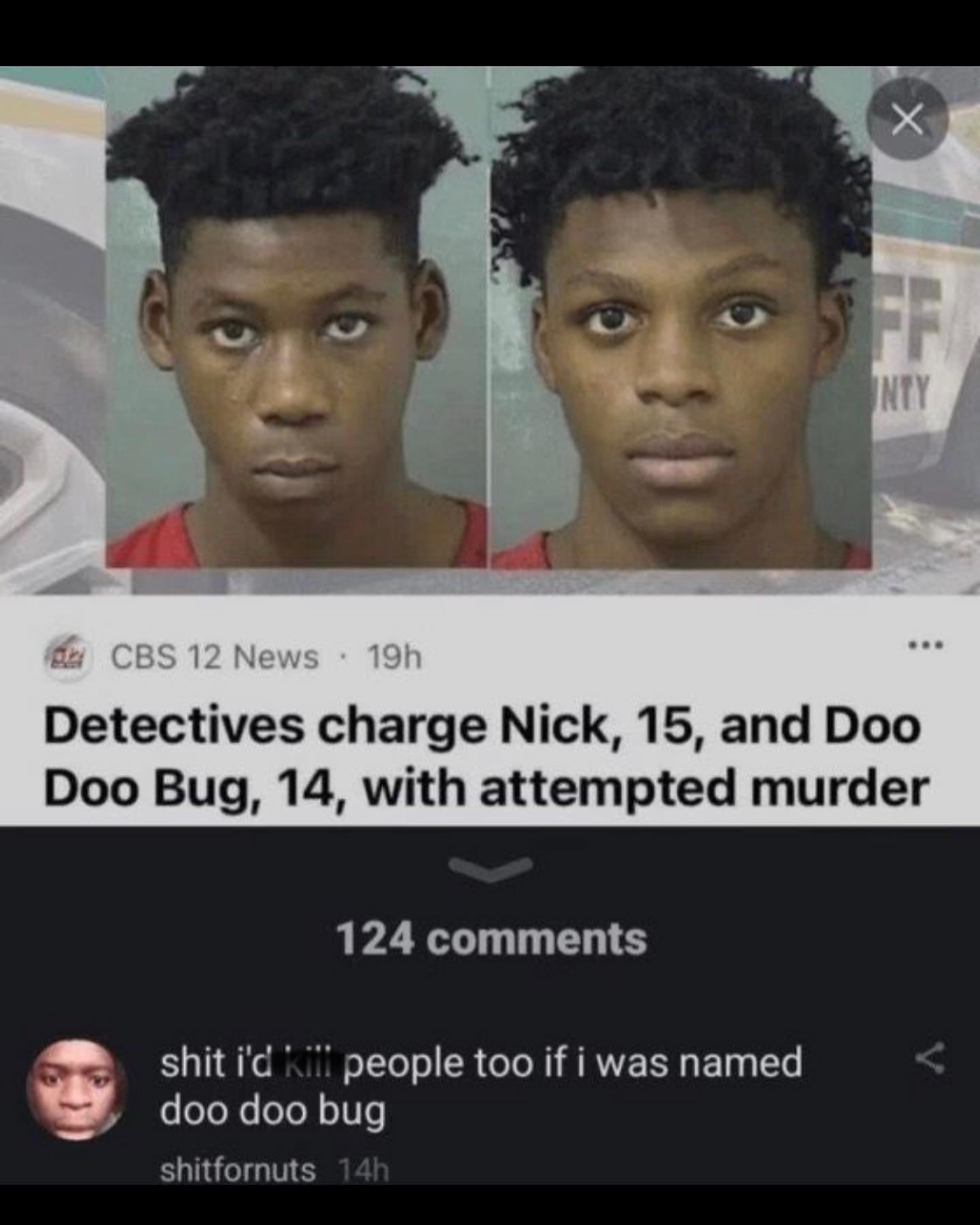The height and width of the screenshot is (1225, 980).
Task: Click the 14h comment timestamp
Action: pyautogui.click(x=363, y=1171)
